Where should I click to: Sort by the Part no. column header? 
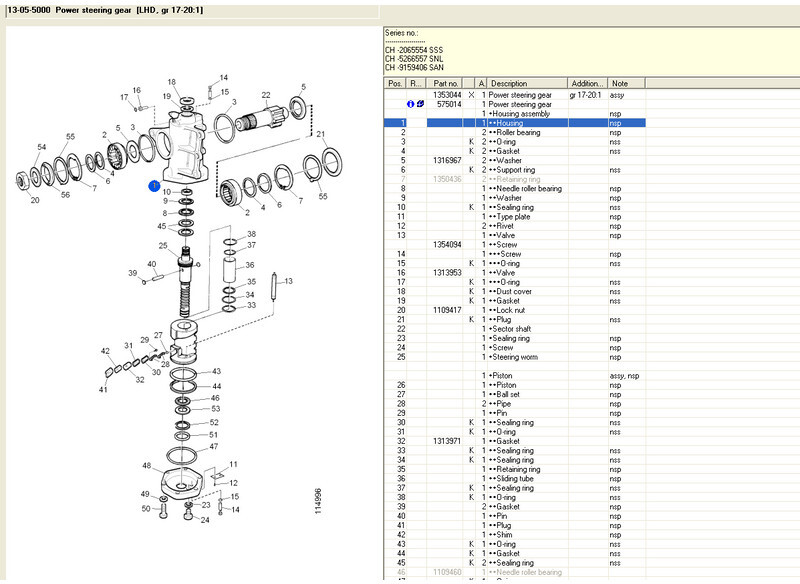446,84
